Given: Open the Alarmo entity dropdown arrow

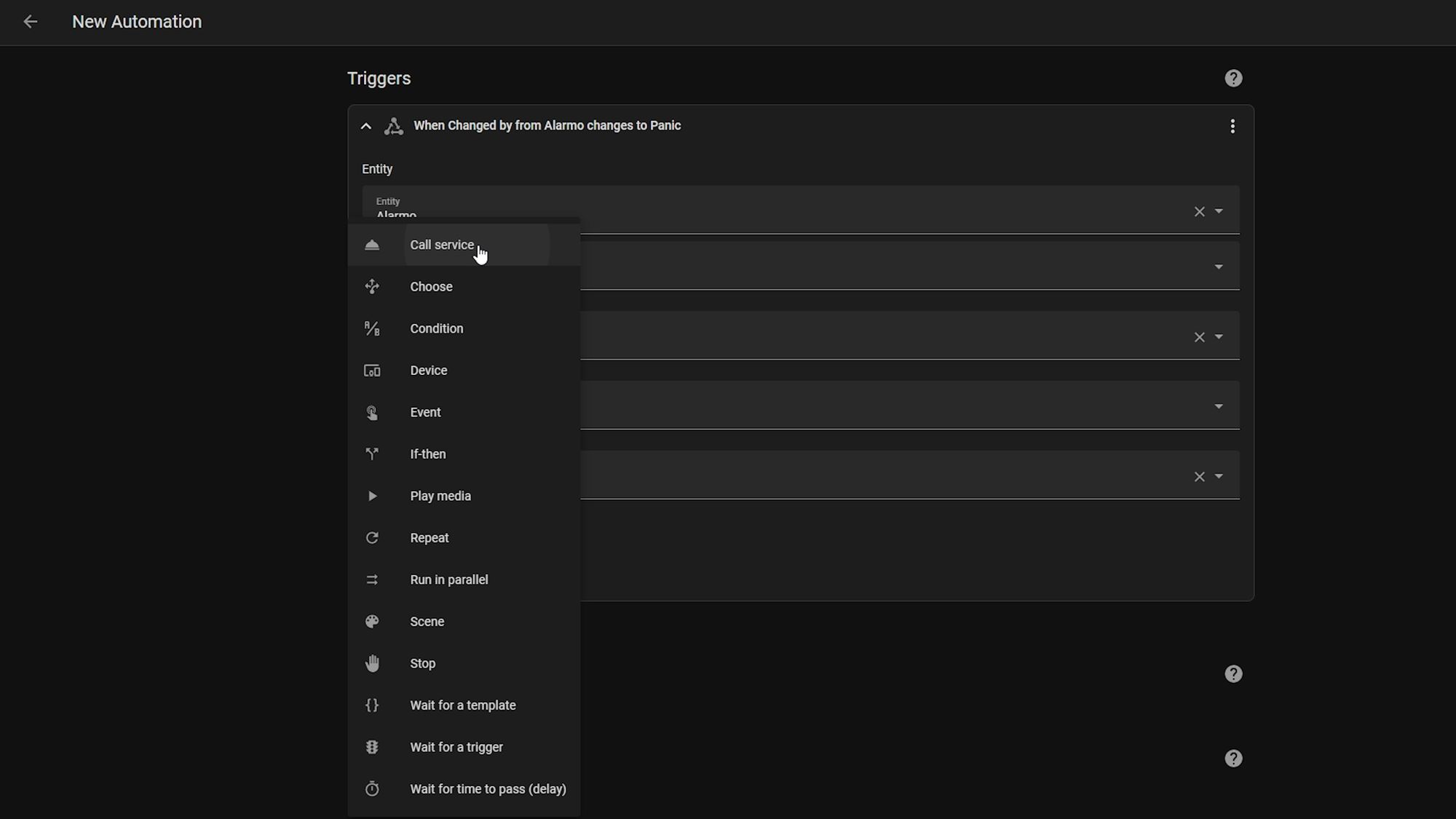Looking at the screenshot, I should [x=1219, y=211].
